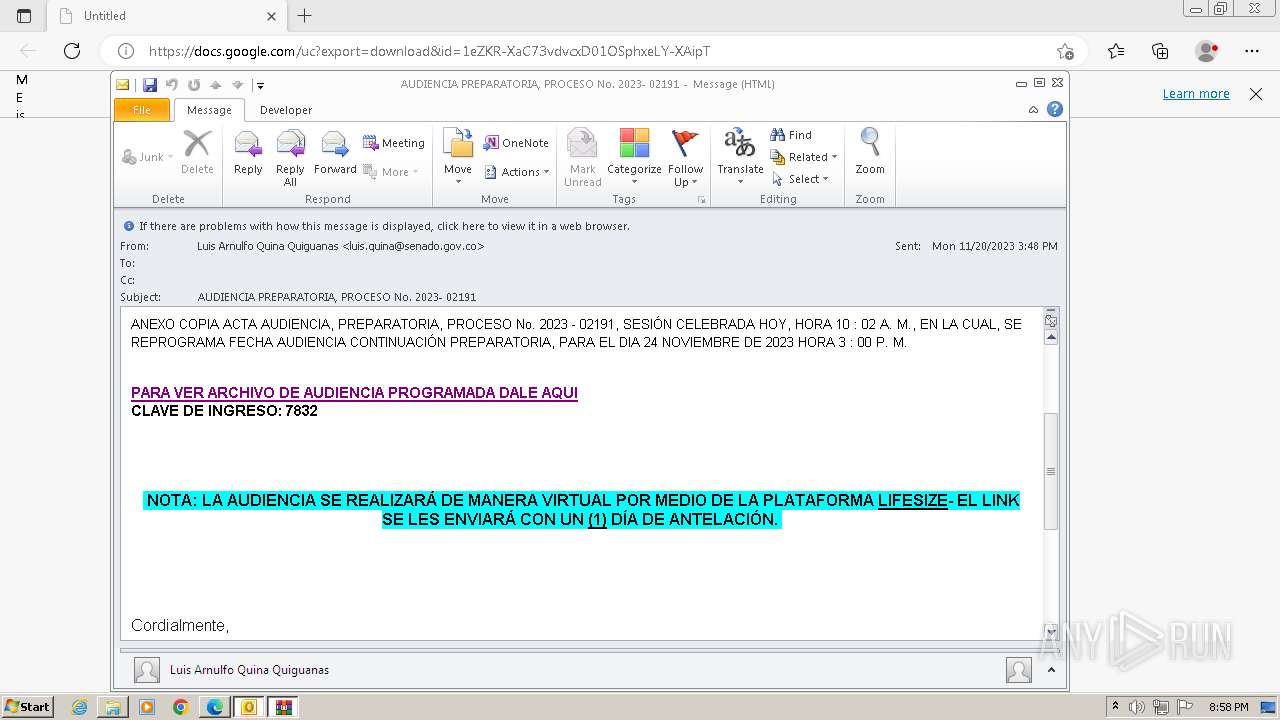Expand the People Pane
Viewport: 1280px width, 720px height.
[1051, 670]
